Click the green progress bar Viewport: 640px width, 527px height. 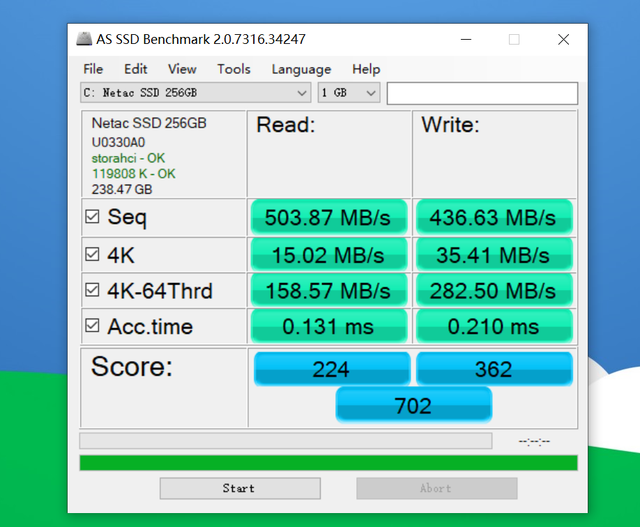click(329, 463)
